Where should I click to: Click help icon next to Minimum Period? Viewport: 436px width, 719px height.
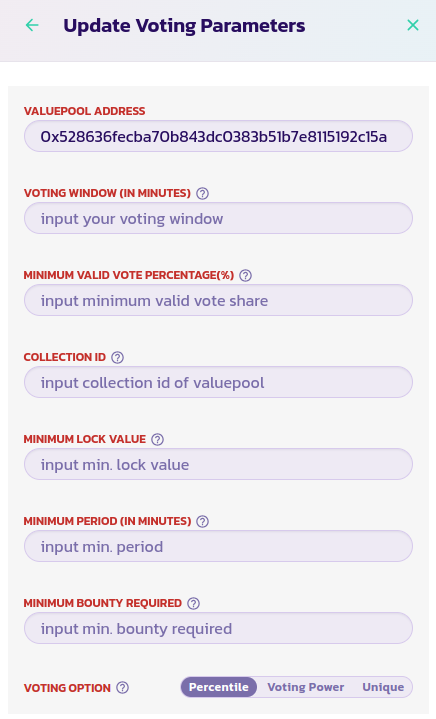click(202, 521)
